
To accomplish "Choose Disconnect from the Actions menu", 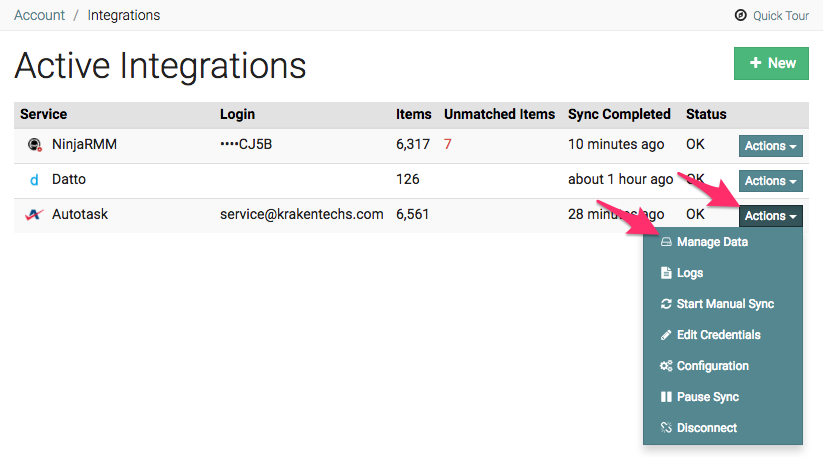I will click(x=723, y=428).
